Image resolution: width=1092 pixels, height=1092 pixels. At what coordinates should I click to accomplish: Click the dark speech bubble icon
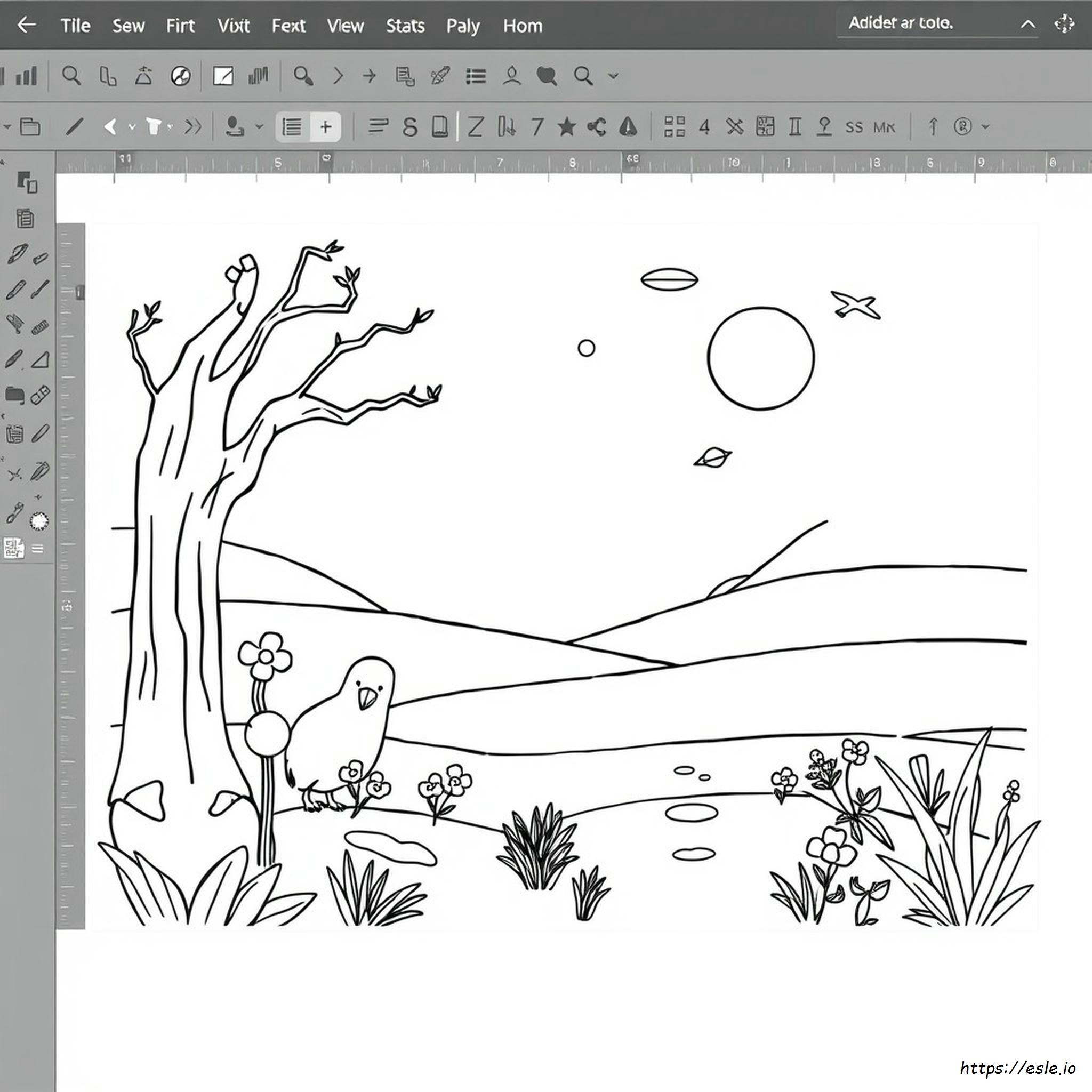click(547, 76)
